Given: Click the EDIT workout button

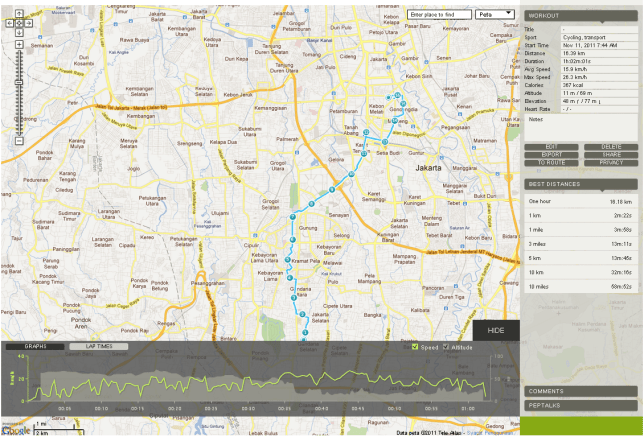Looking at the screenshot, I should (x=551, y=147).
